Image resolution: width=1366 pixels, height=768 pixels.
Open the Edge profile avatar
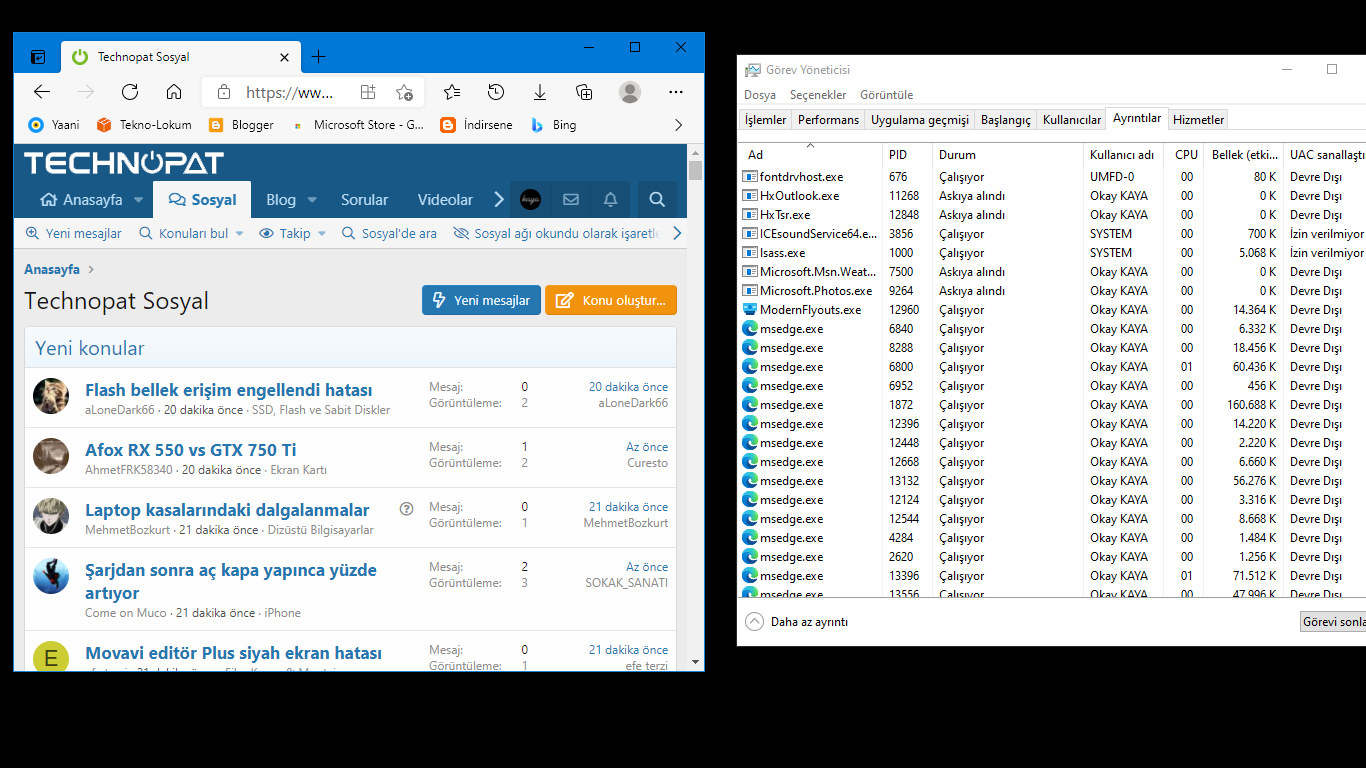[630, 92]
